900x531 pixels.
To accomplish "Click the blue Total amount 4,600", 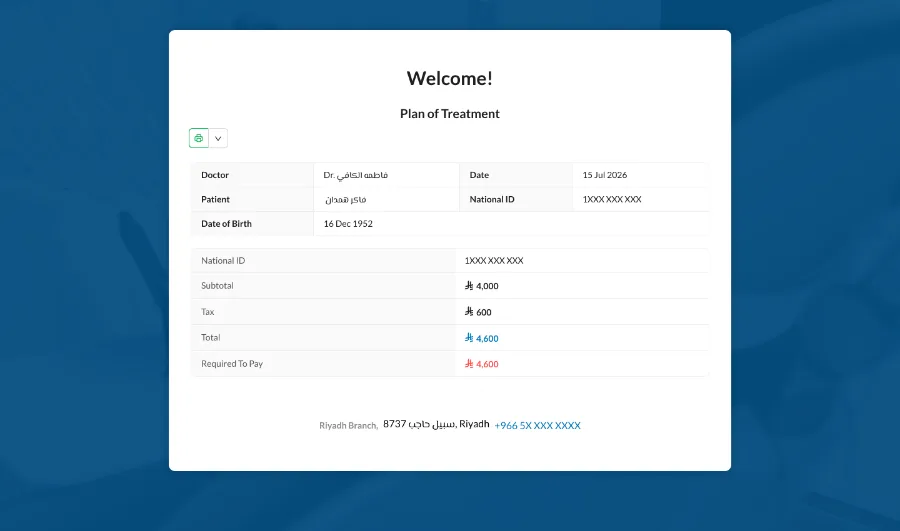I will point(487,339).
